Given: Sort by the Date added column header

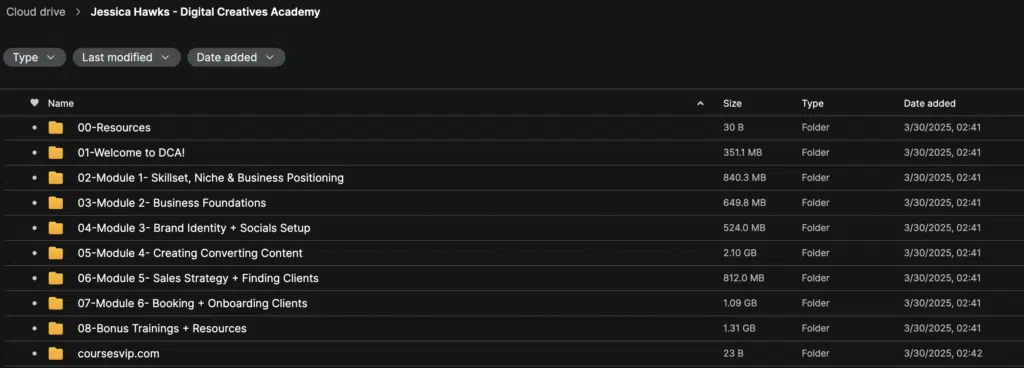Looking at the screenshot, I should (x=929, y=103).
